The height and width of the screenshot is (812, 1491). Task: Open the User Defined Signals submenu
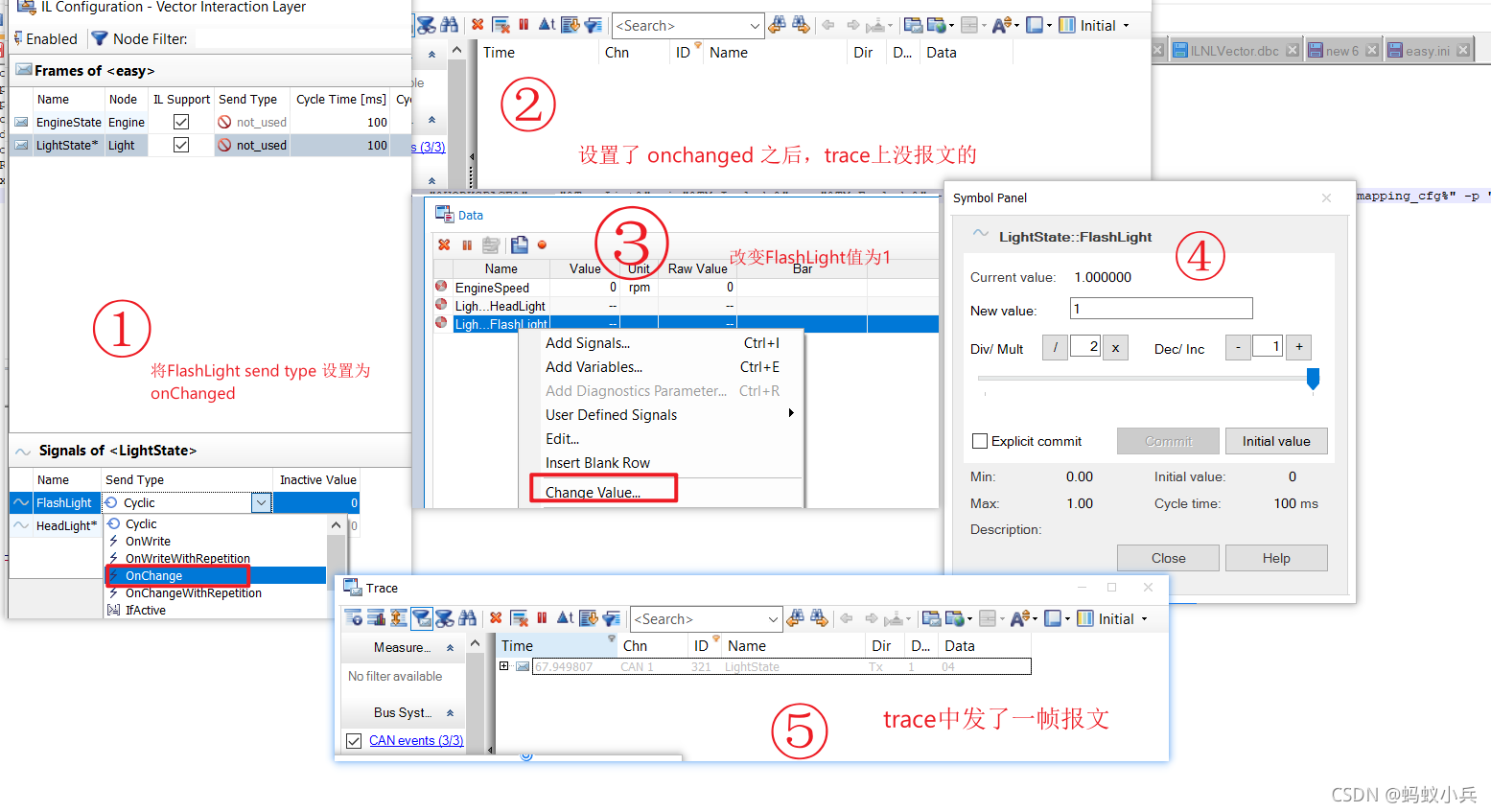click(x=662, y=415)
